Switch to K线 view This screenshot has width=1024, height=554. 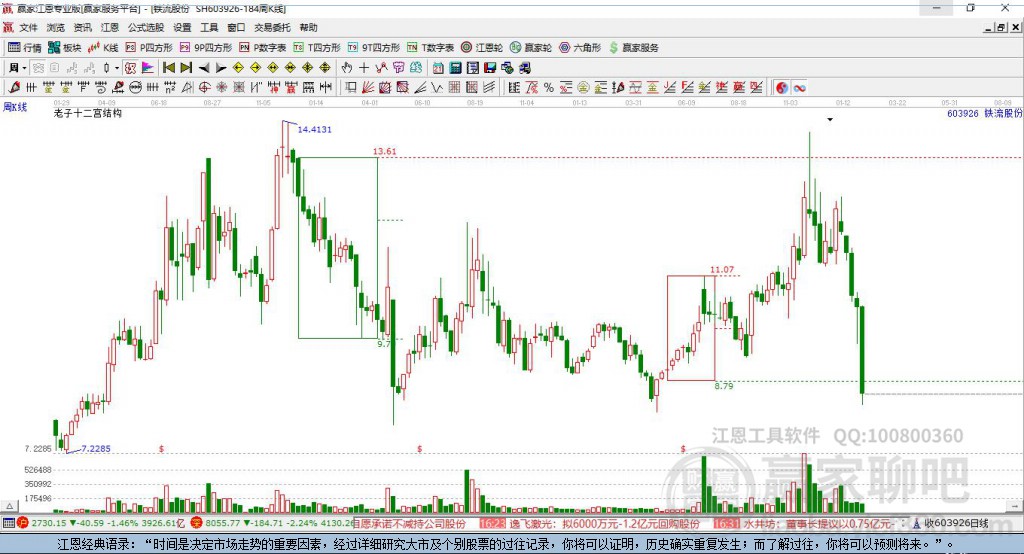click(x=103, y=48)
